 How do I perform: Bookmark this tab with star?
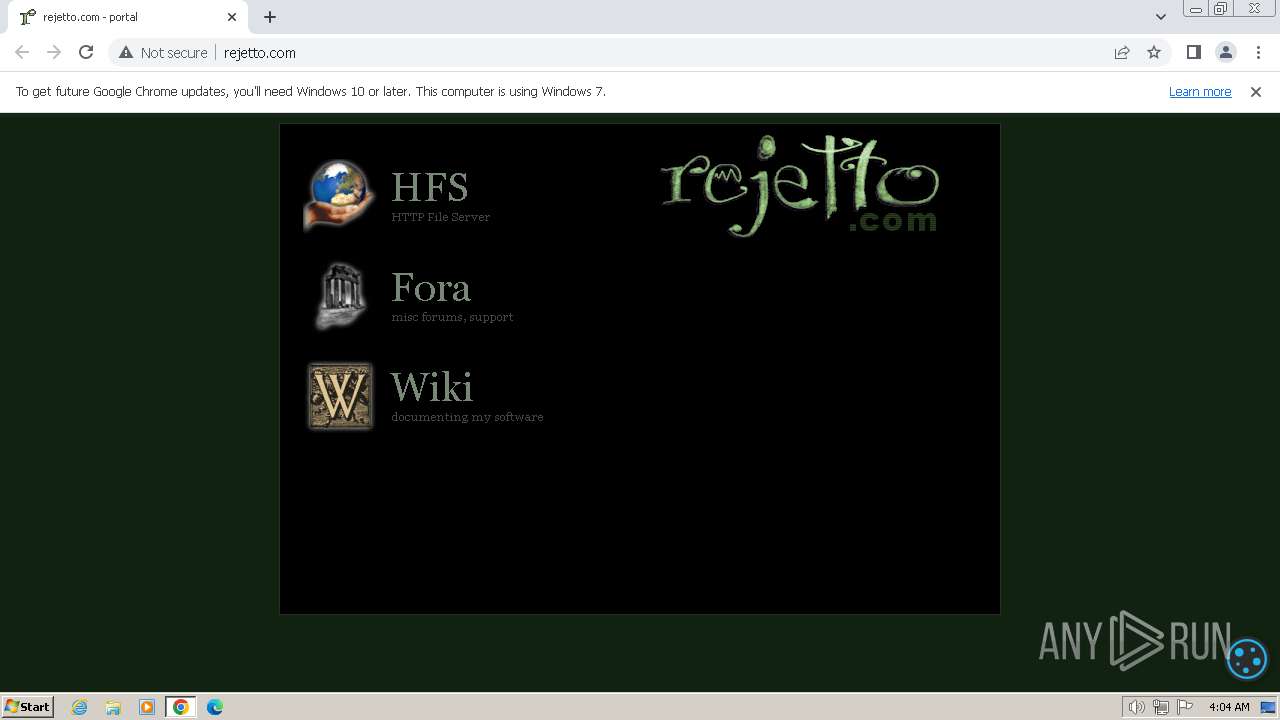click(1154, 52)
